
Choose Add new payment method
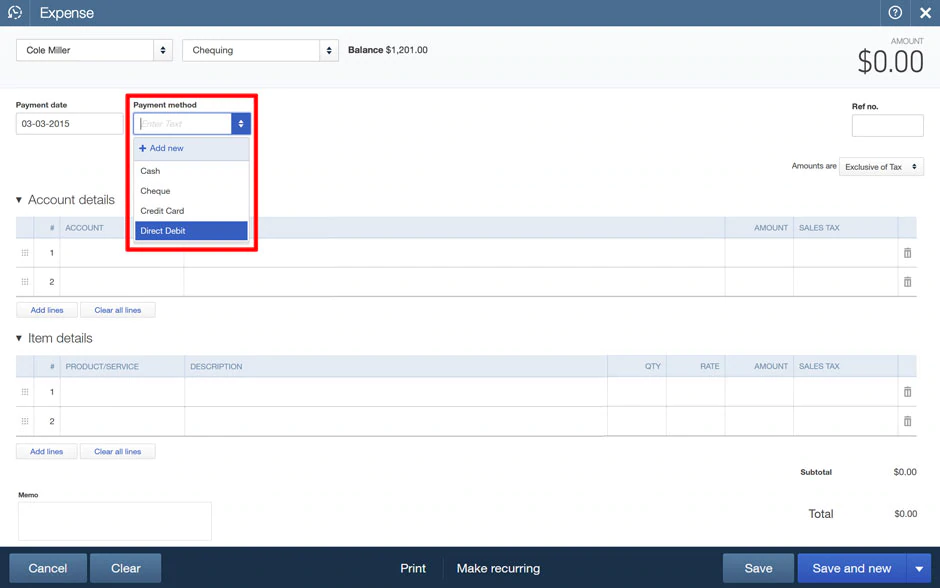[191, 148]
